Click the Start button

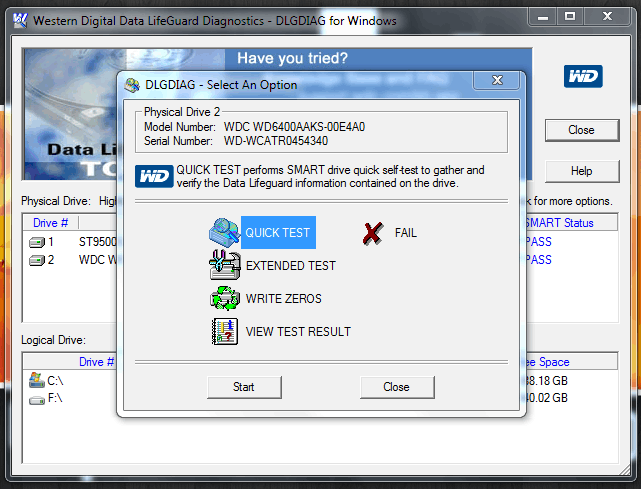[x=244, y=387]
